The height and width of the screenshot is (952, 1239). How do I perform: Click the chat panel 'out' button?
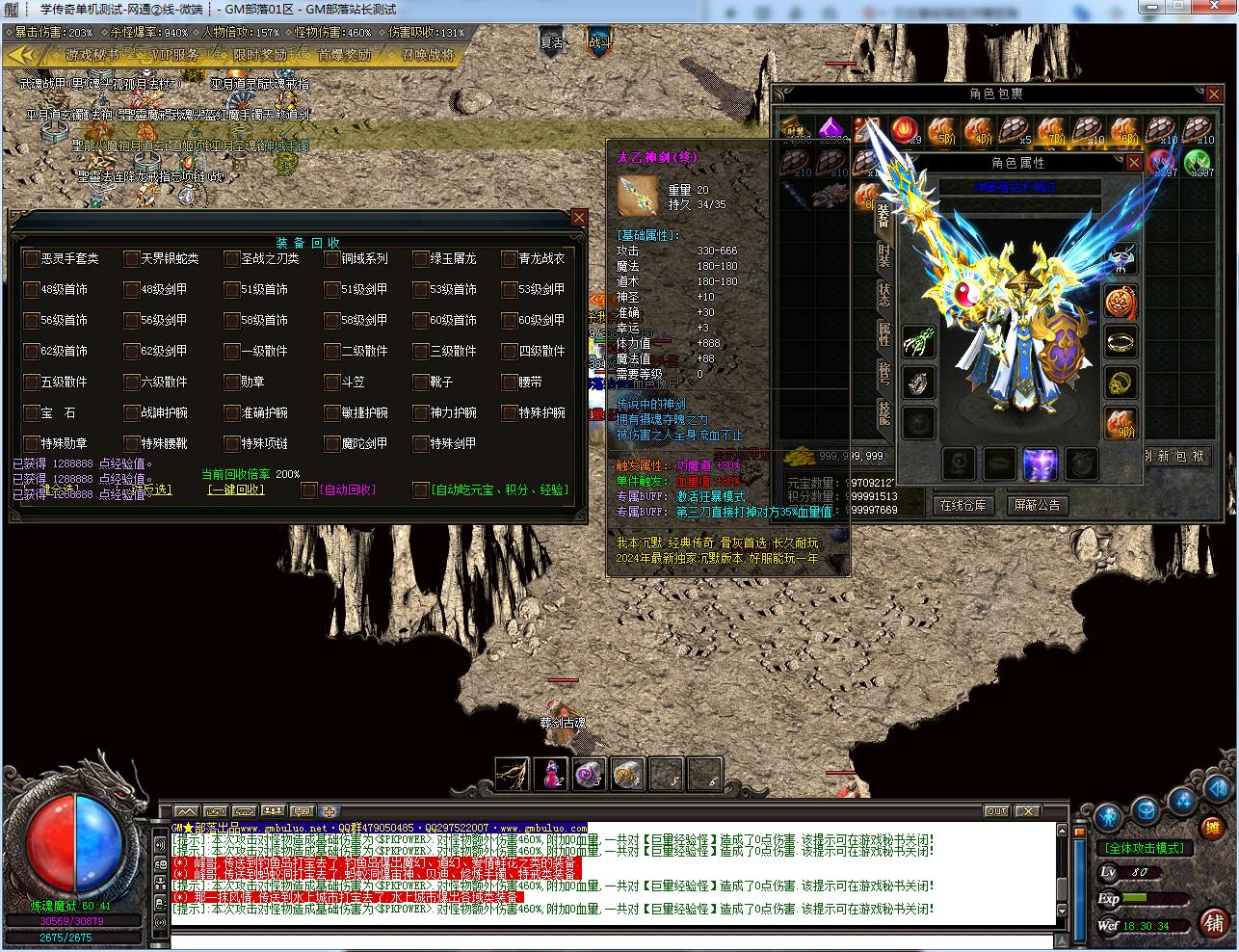(x=996, y=811)
